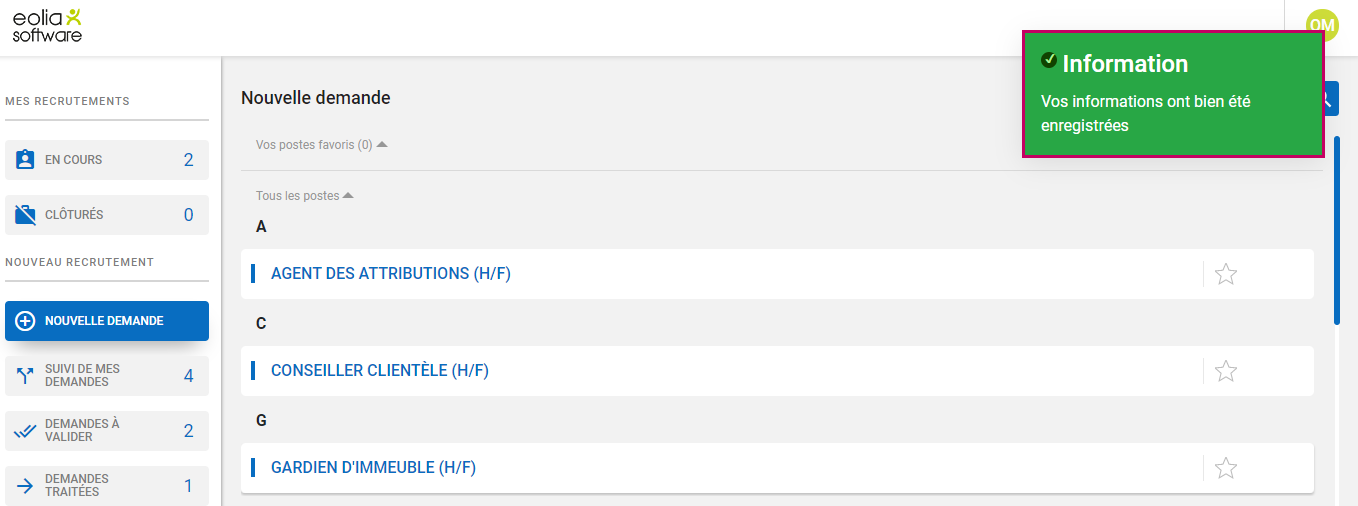Collapse the Vos postes favoris section
The image size is (1358, 506).
click(x=381, y=145)
